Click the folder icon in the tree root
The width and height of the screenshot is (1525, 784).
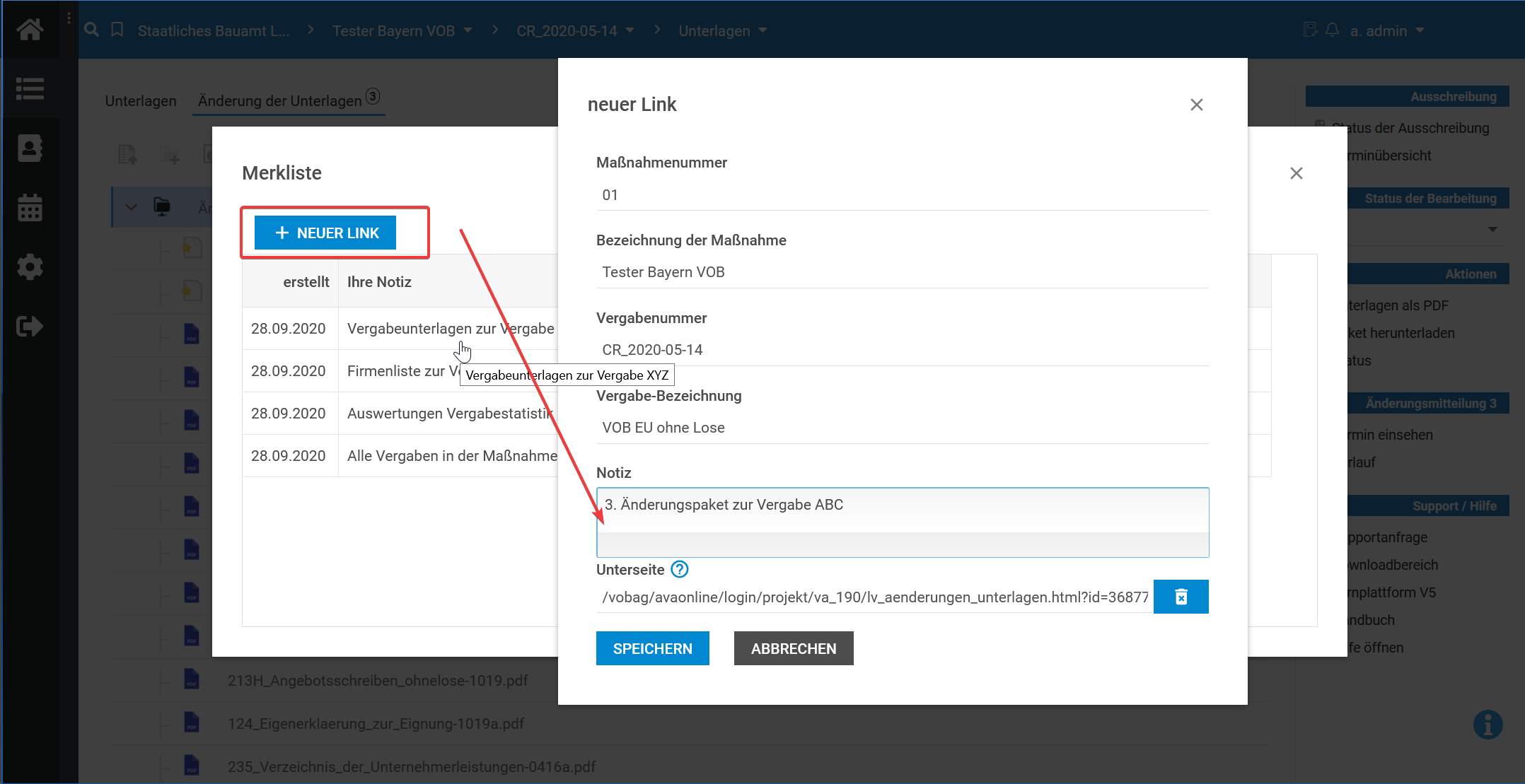tap(162, 206)
